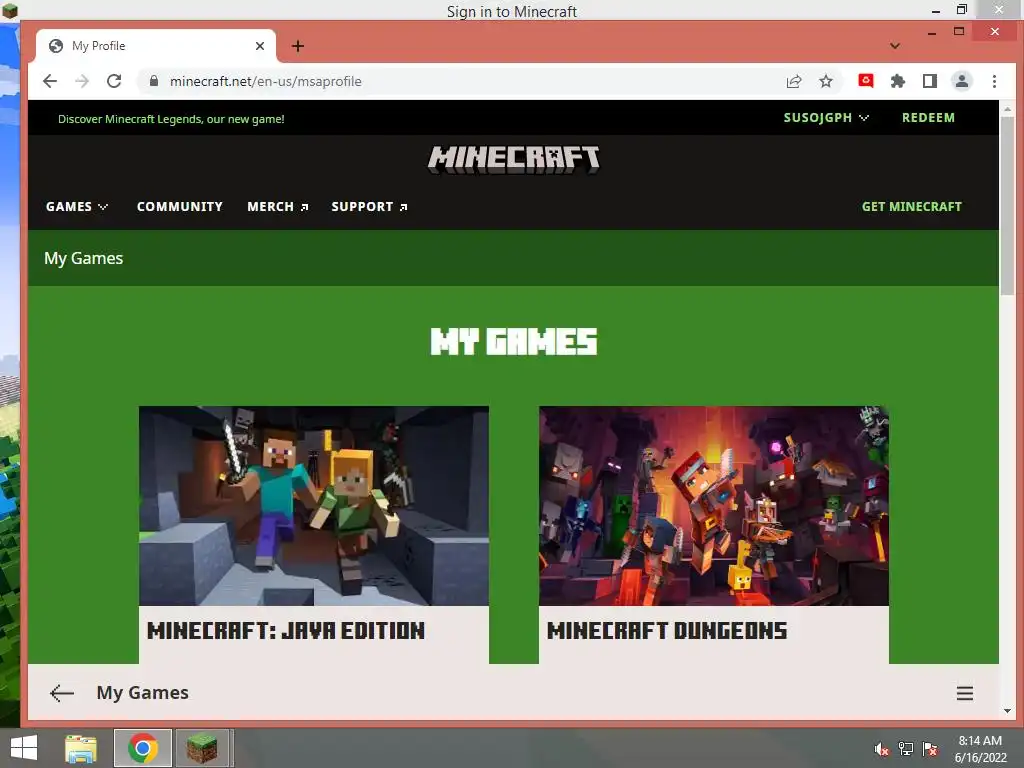The image size is (1024, 768).
Task: Click the scrollbar down arrow
Action: 1007,711
